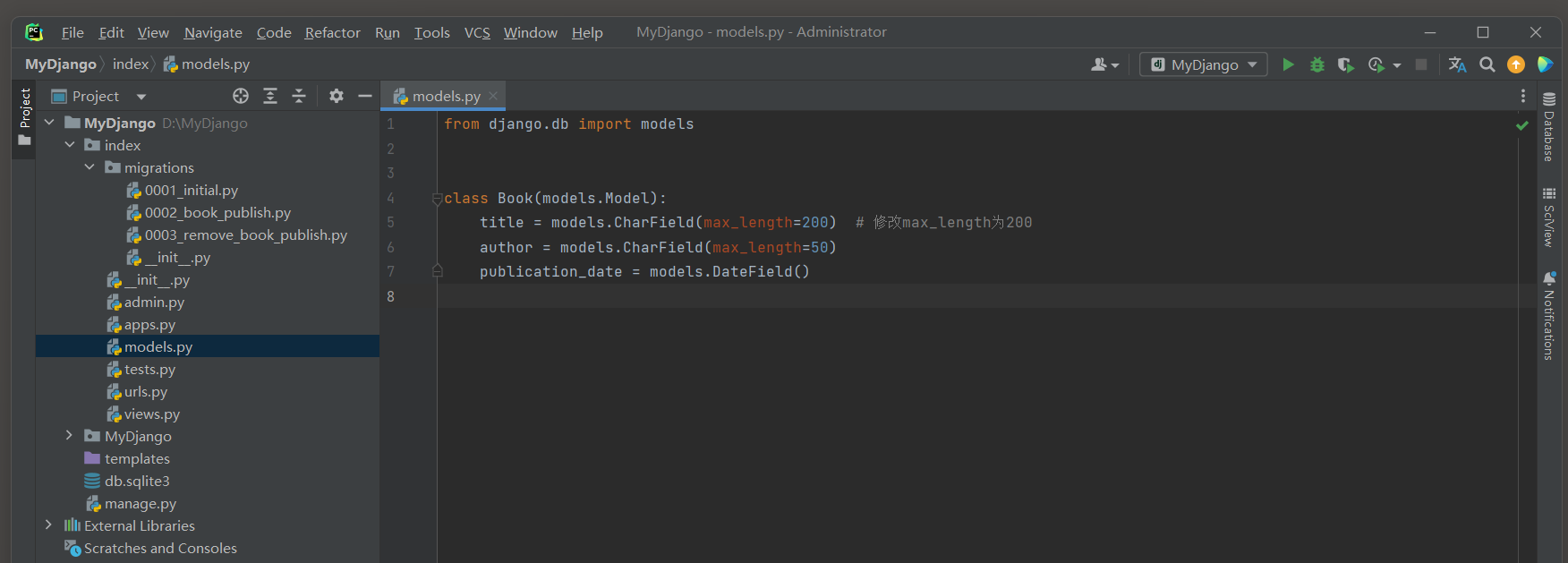Open dropdown arrow beside profiler icon
The width and height of the screenshot is (1568, 563).
pyautogui.click(x=1396, y=65)
